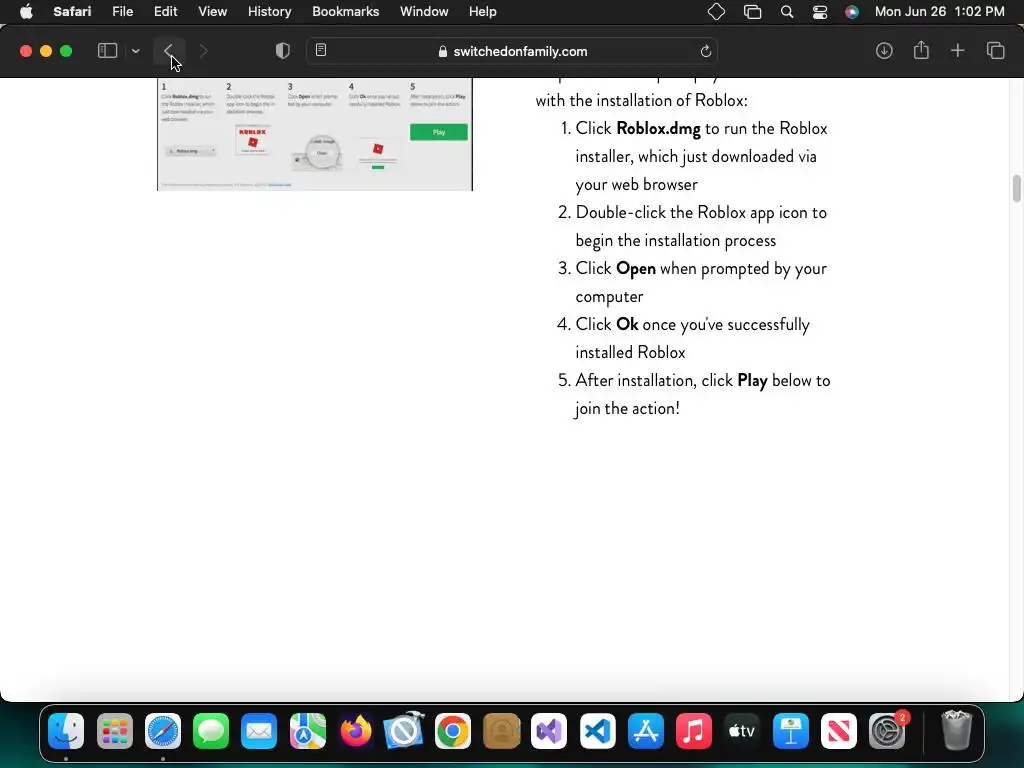Screen dimensions: 1024x768
Task: Click the bold Play text in step 5
Action: [752, 381]
